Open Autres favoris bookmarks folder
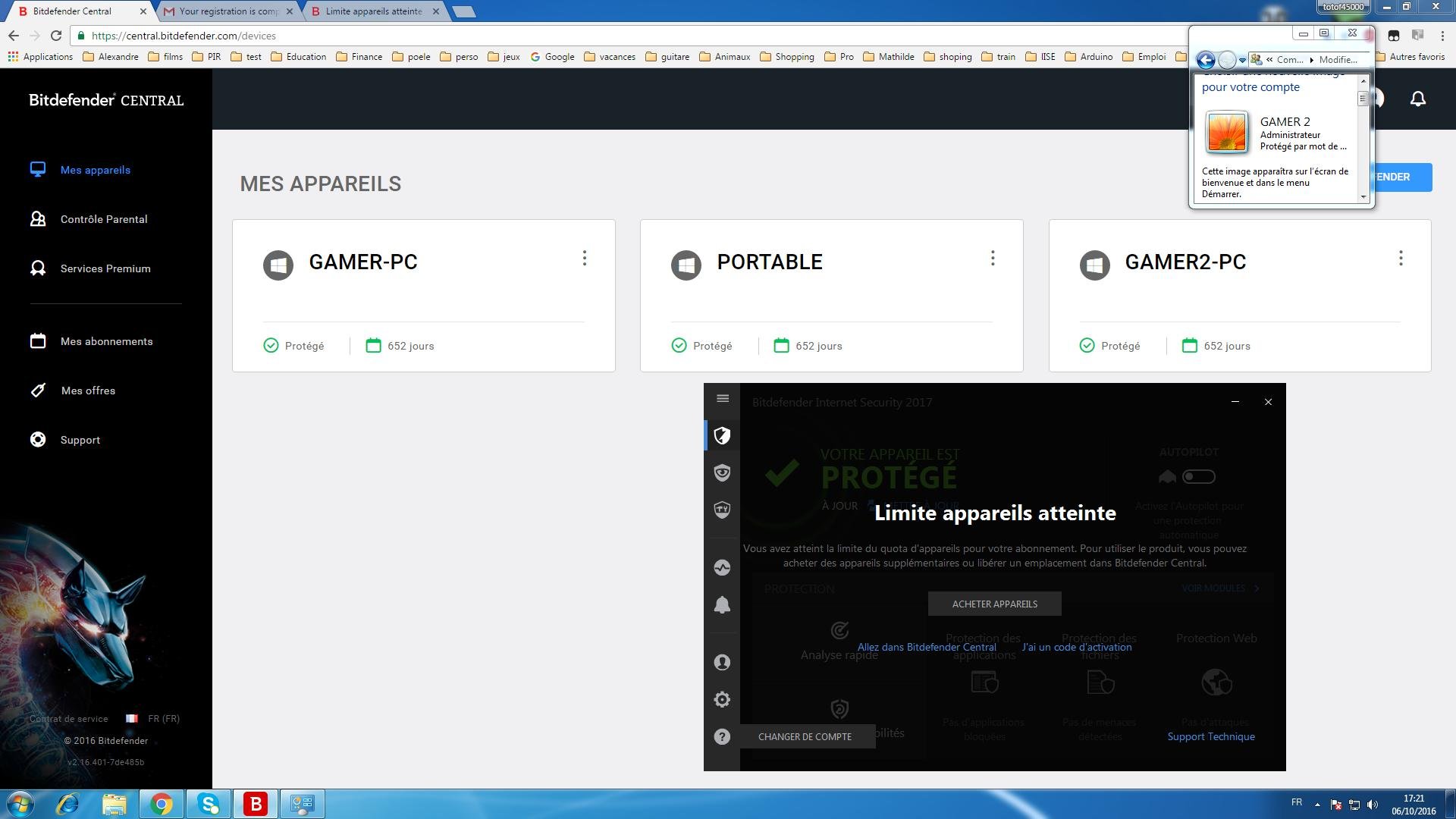The height and width of the screenshot is (819, 1456). click(1410, 57)
